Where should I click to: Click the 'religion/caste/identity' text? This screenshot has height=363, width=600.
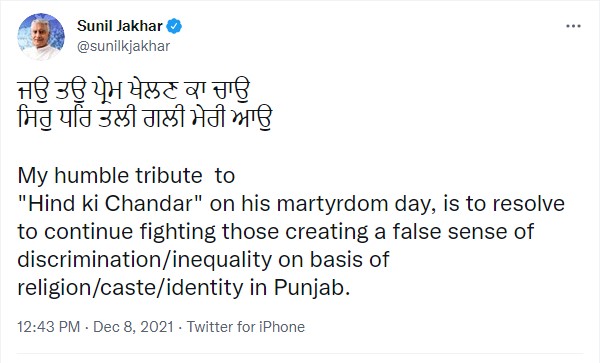[130, 288]
